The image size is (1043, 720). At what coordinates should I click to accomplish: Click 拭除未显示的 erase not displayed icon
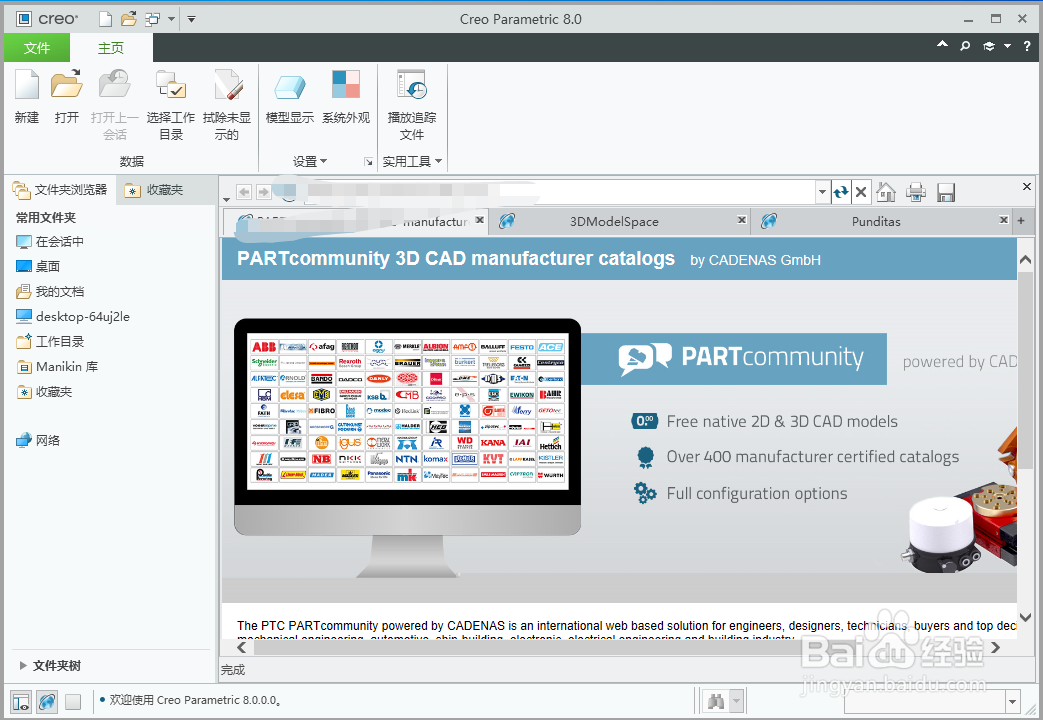(227, 85)
